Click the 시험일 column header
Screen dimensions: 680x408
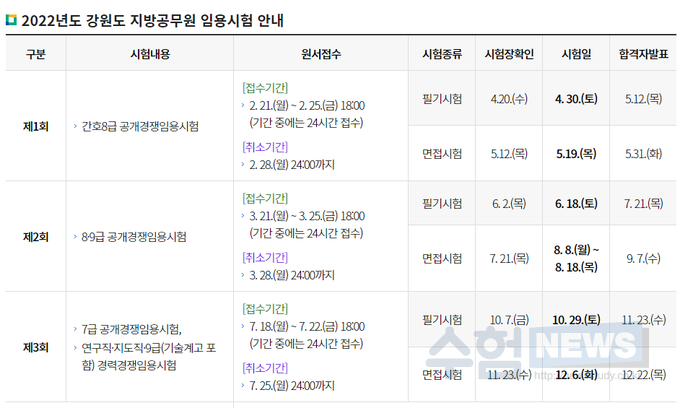point(576,54)
